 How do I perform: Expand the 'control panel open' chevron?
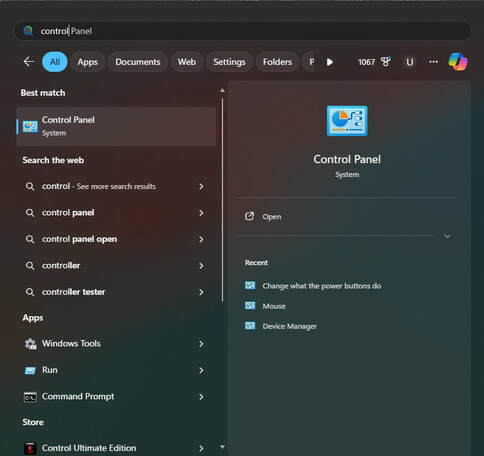[x=201, y=239]
